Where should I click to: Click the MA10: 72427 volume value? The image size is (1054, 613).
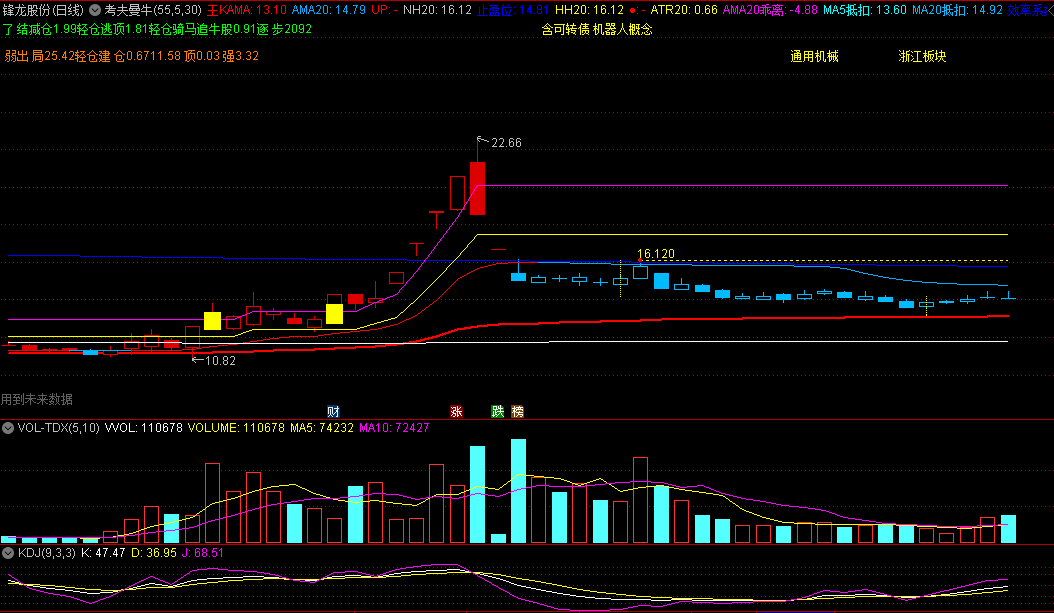pos(395,428)
